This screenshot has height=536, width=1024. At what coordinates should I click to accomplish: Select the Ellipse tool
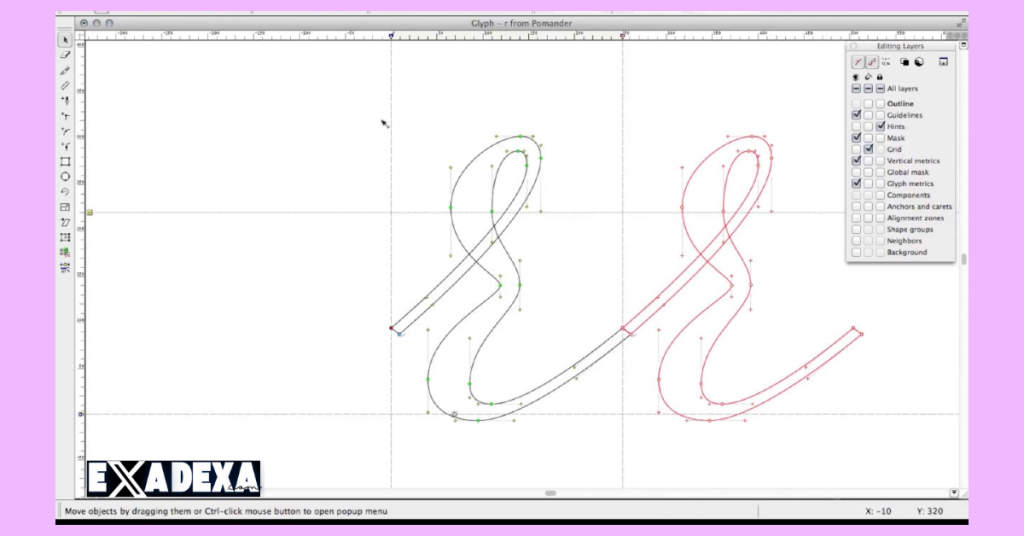[65, 176]
